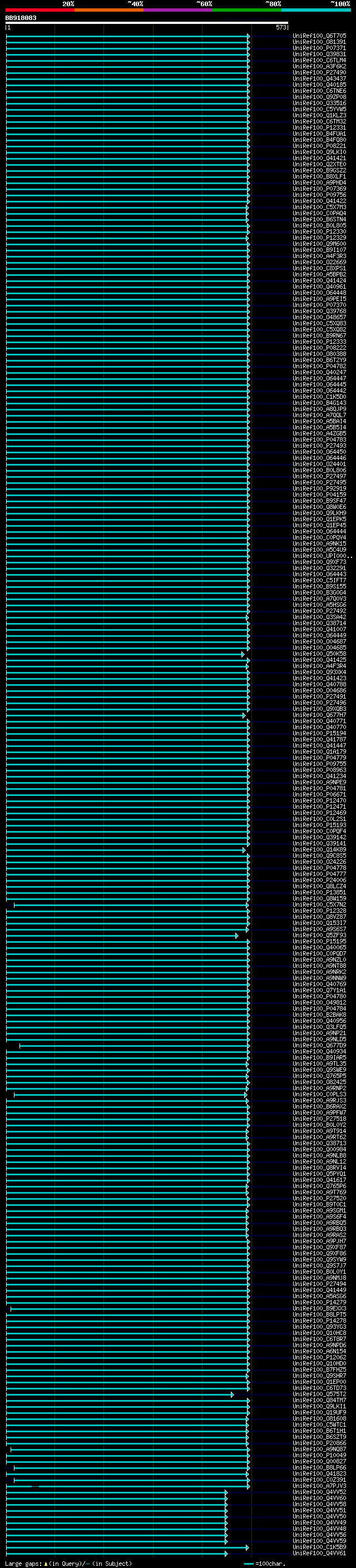Select the UniRef100_C6TLM4 hit label
The height and width of the screenshot is (1568, 356).
(319, 60)
